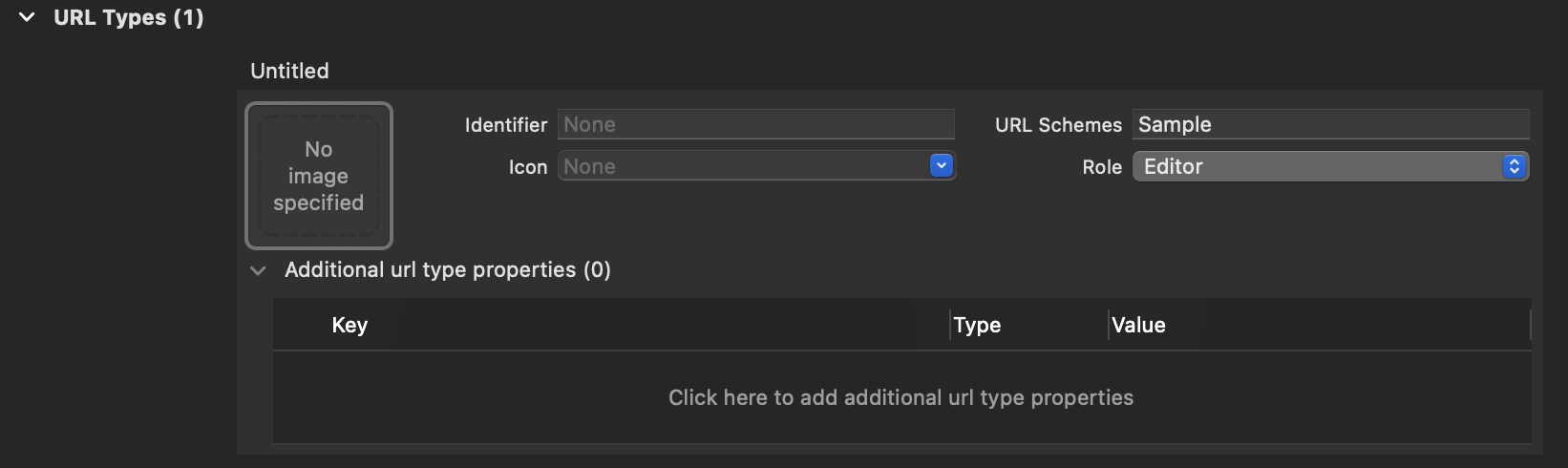
Task: Click the URL Types (1) heading
Action: [x=128, y=17]
